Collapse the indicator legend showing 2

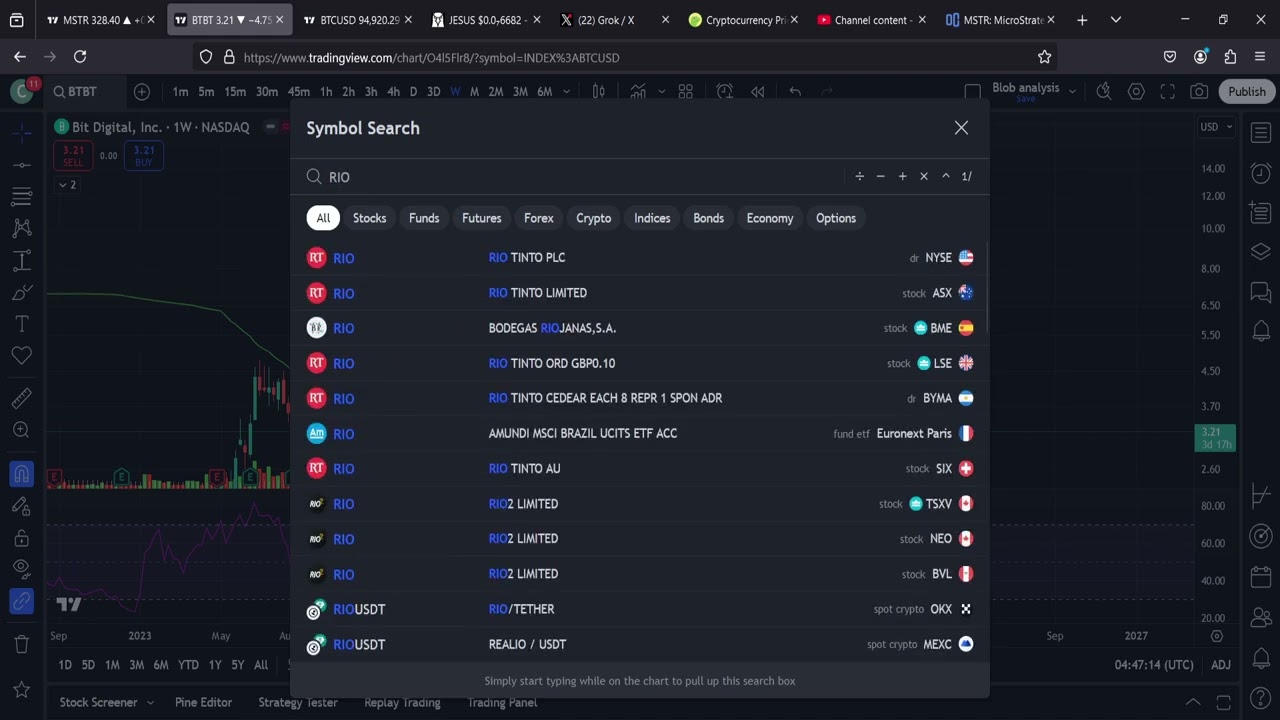(67, 185)
